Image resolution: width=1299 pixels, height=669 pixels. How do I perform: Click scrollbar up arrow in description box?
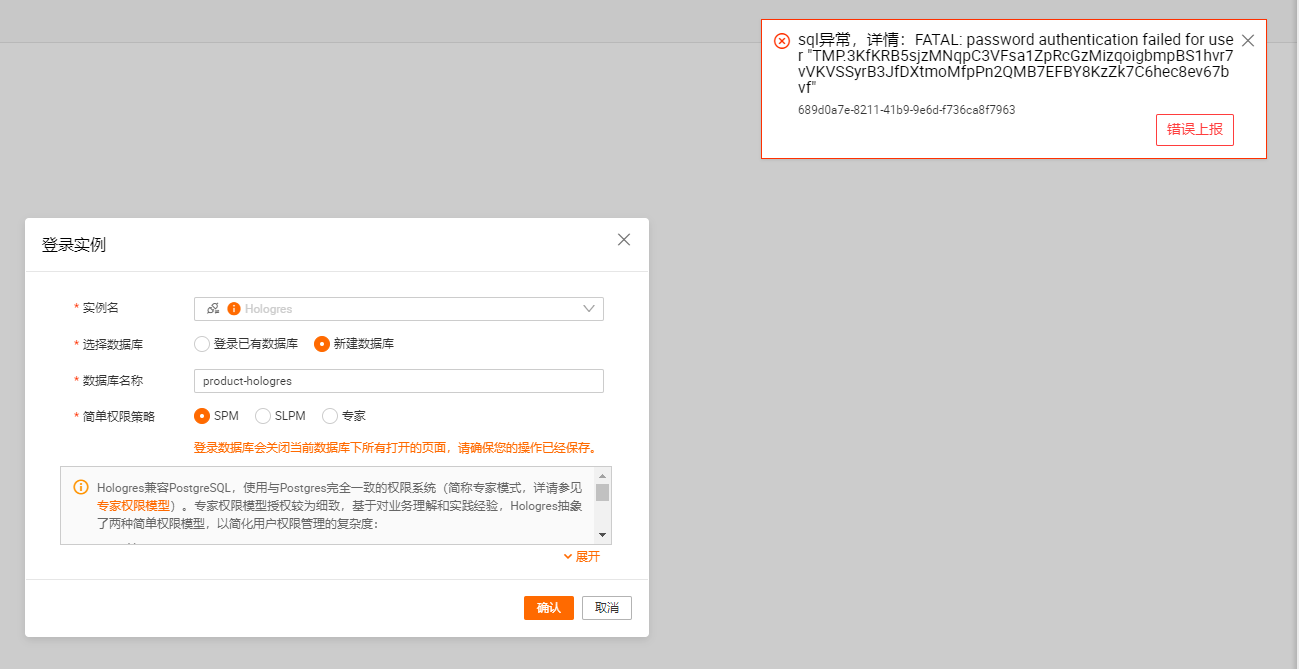click(x=602, y=475)
